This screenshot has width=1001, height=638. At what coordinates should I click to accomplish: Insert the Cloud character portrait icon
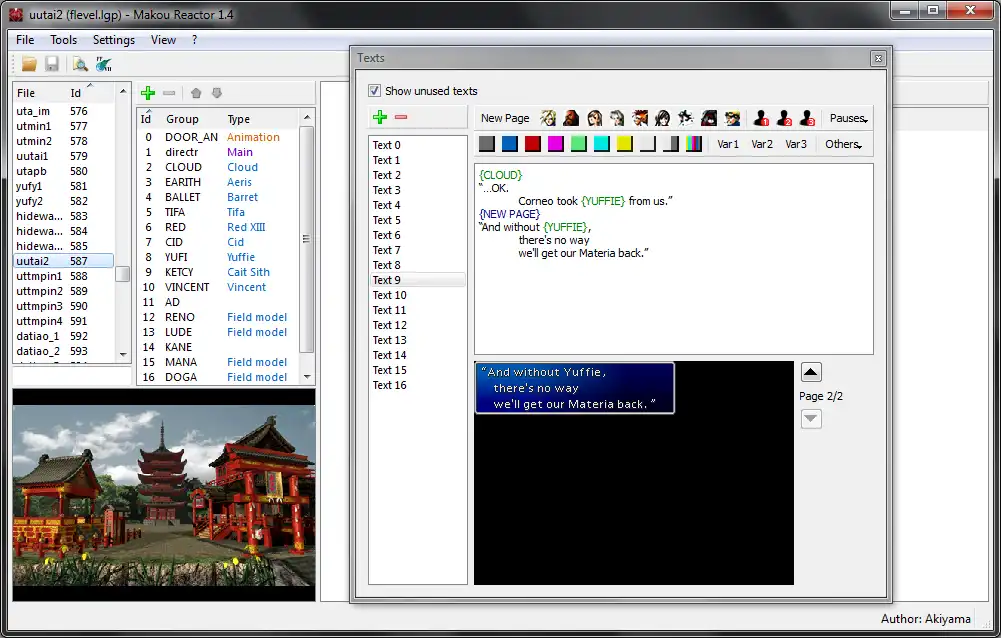549,118
